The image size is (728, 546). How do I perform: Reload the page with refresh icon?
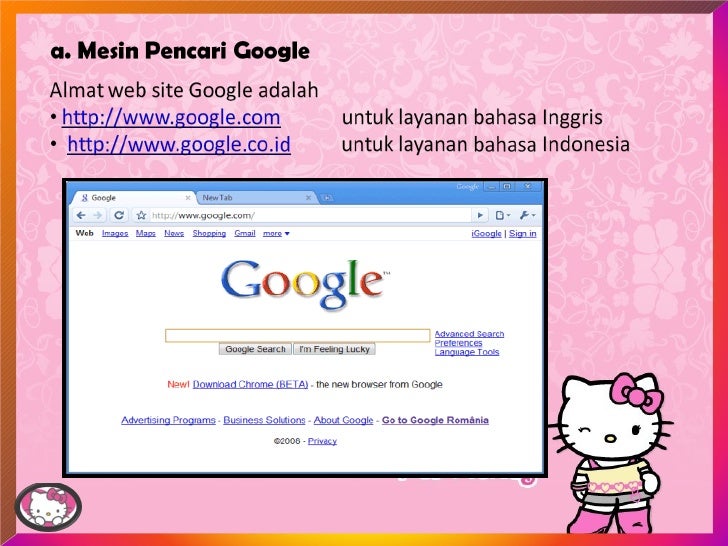tap(119, 215)
